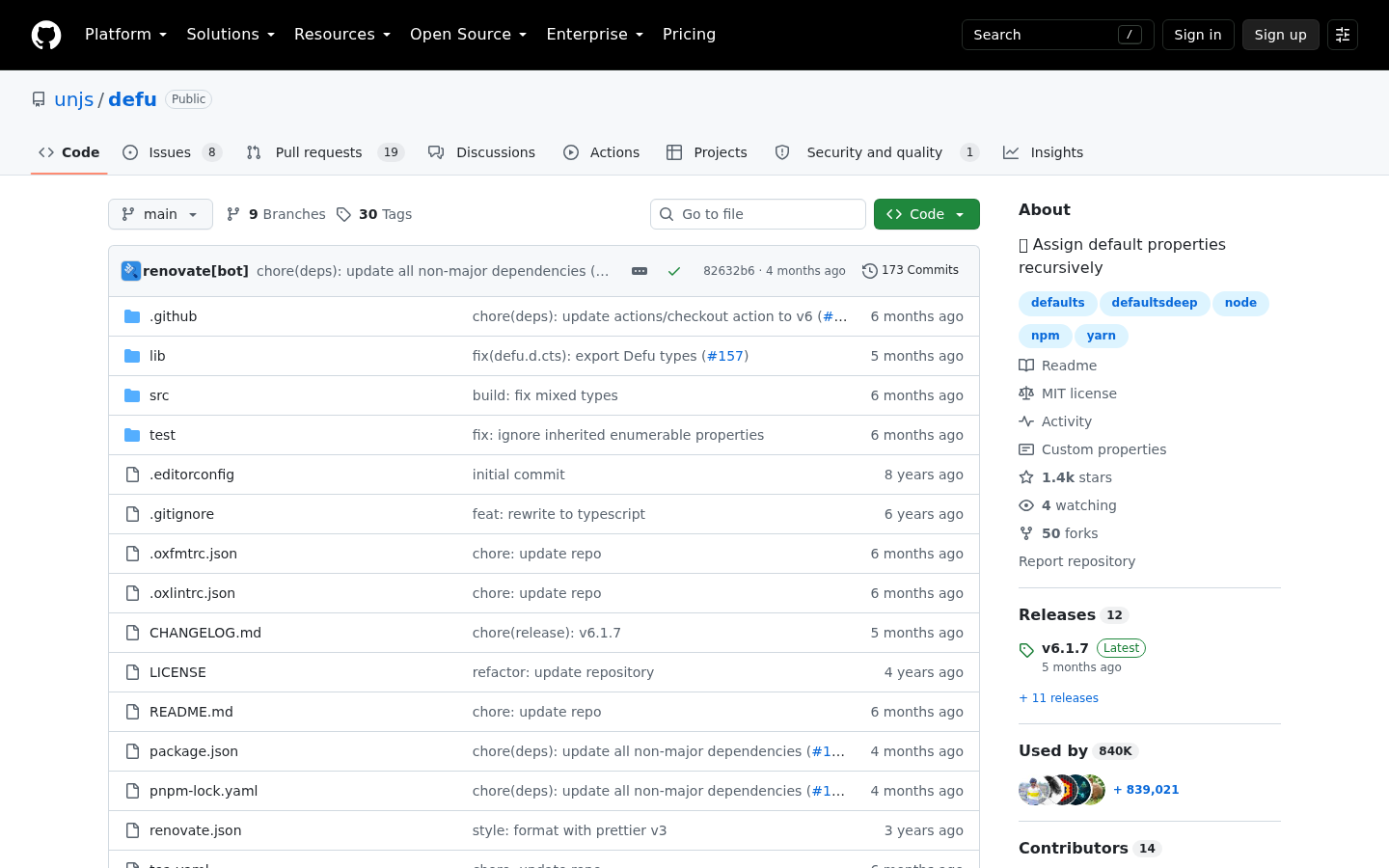Click the renovate[bot] avatar icon
1389x868 pixels.
(131, 271)
